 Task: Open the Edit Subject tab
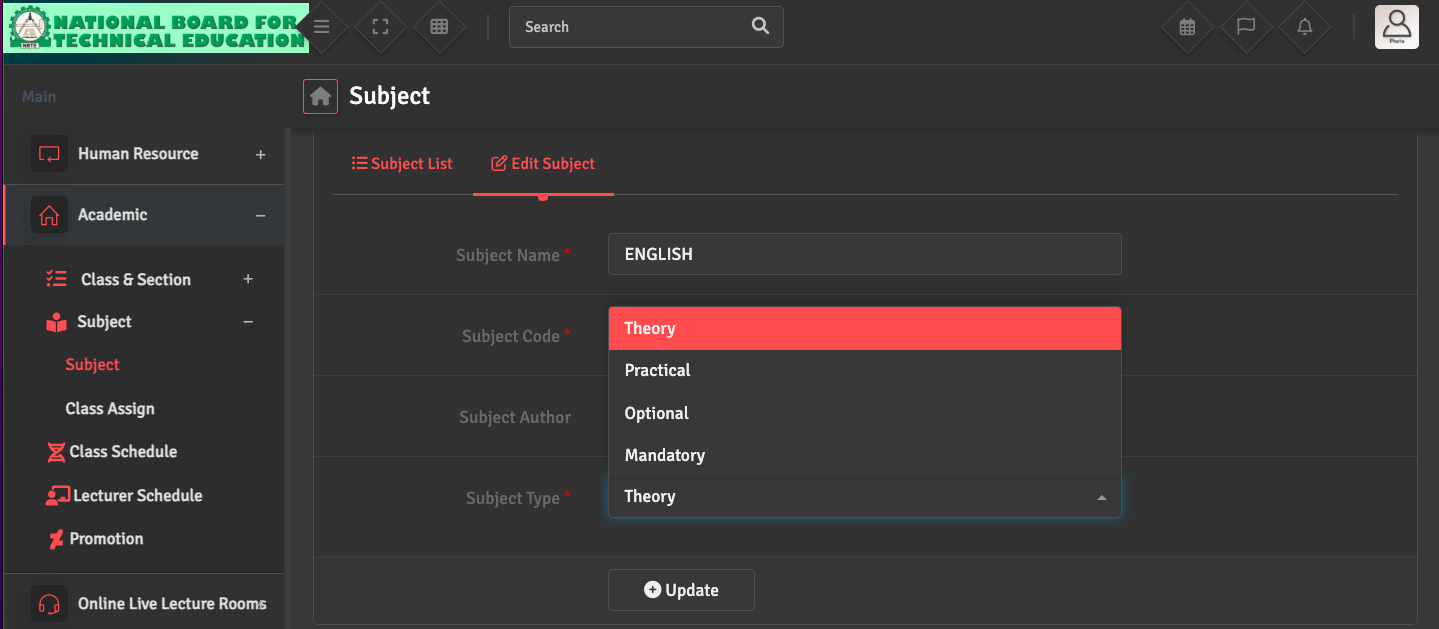[x=543, y=164]
